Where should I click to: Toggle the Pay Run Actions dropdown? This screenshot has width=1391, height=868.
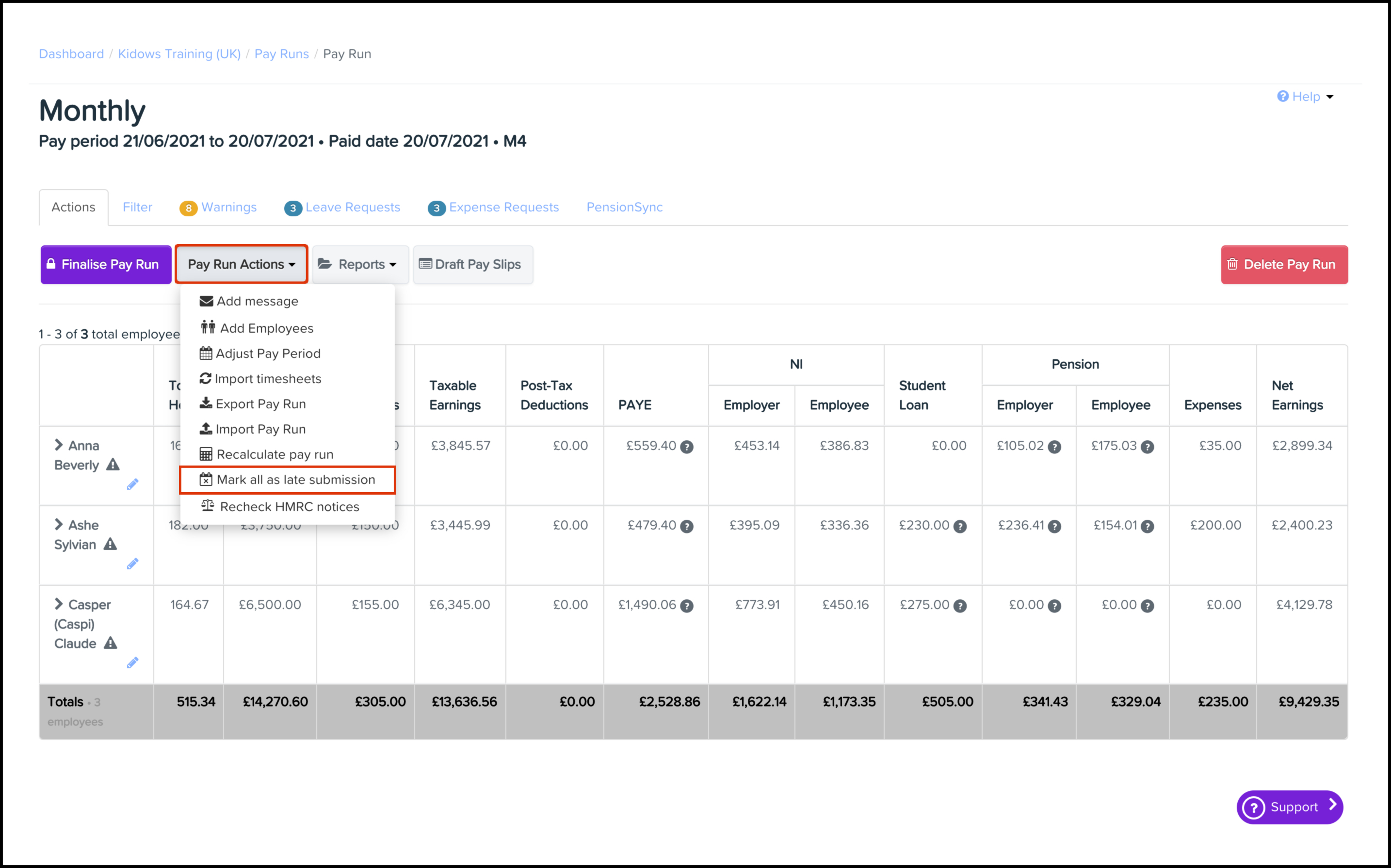[x=241, y=265]
